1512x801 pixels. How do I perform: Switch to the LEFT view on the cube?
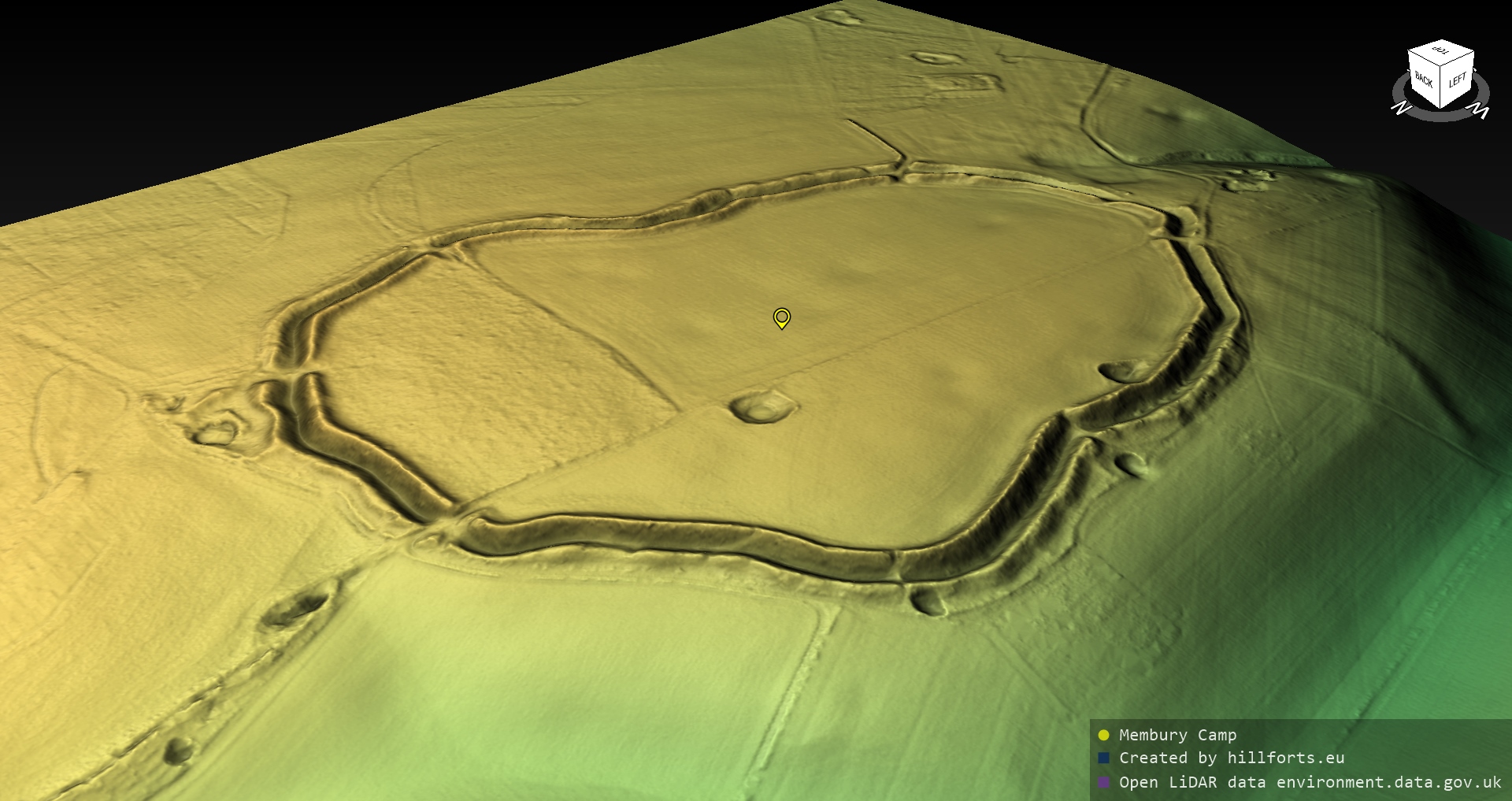pyautogui.click(x=1457, y=80)
